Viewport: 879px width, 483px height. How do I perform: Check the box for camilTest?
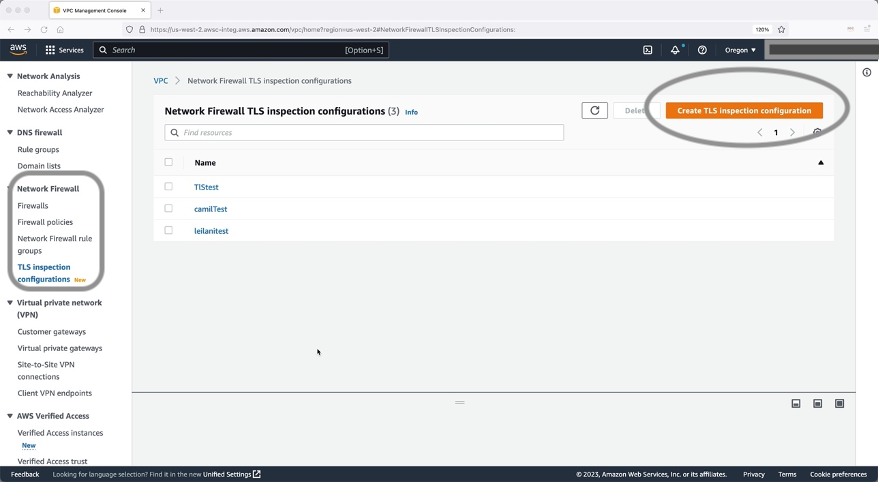tap(169, 208)
